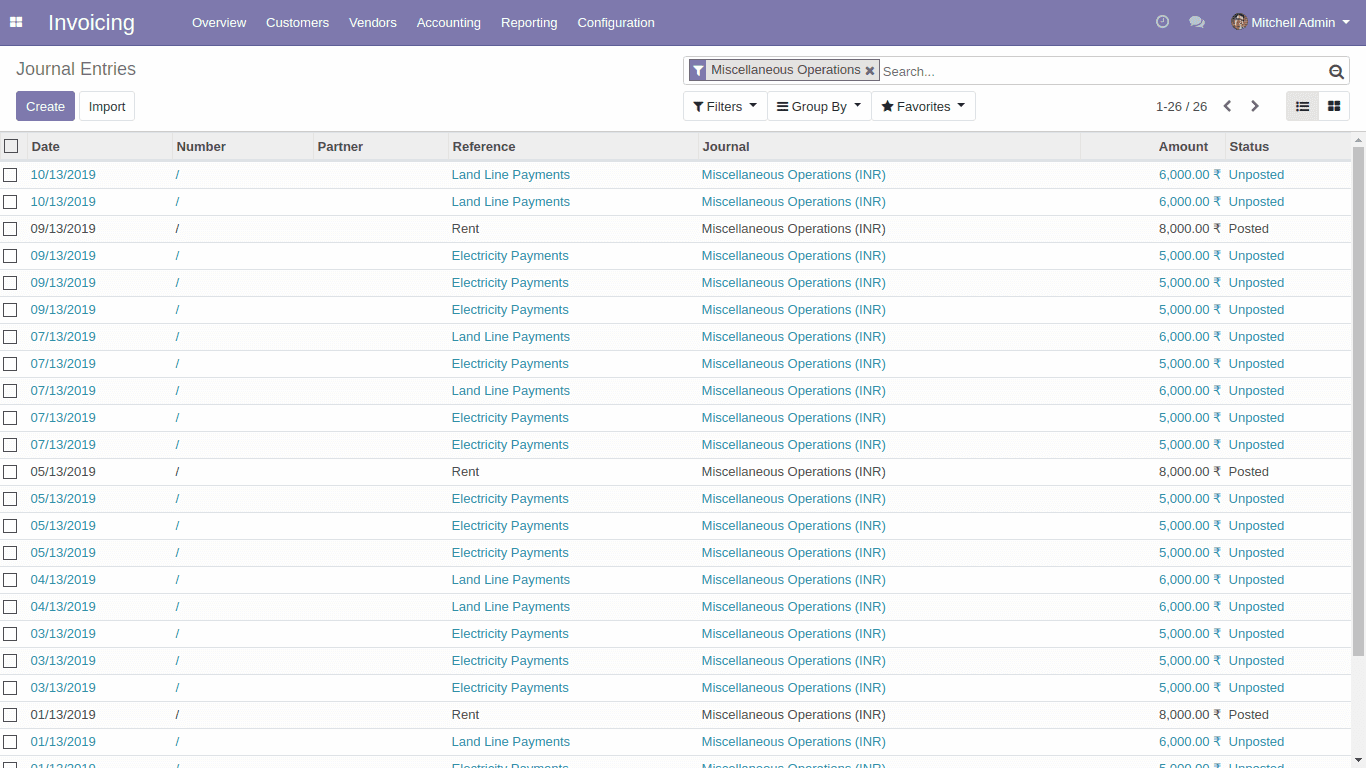Remove the Miscellaneous Operations filter facet

pyautogui.click(x=870, y=71)
